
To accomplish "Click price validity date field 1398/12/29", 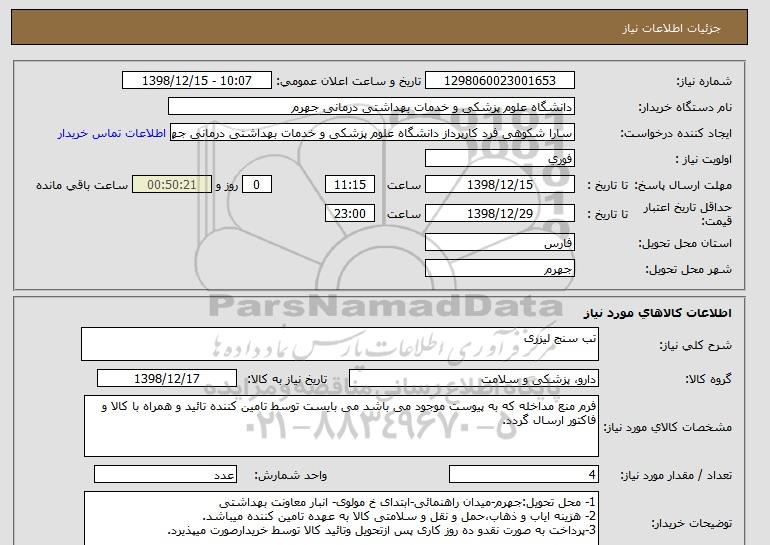I will tap(499, 213).
